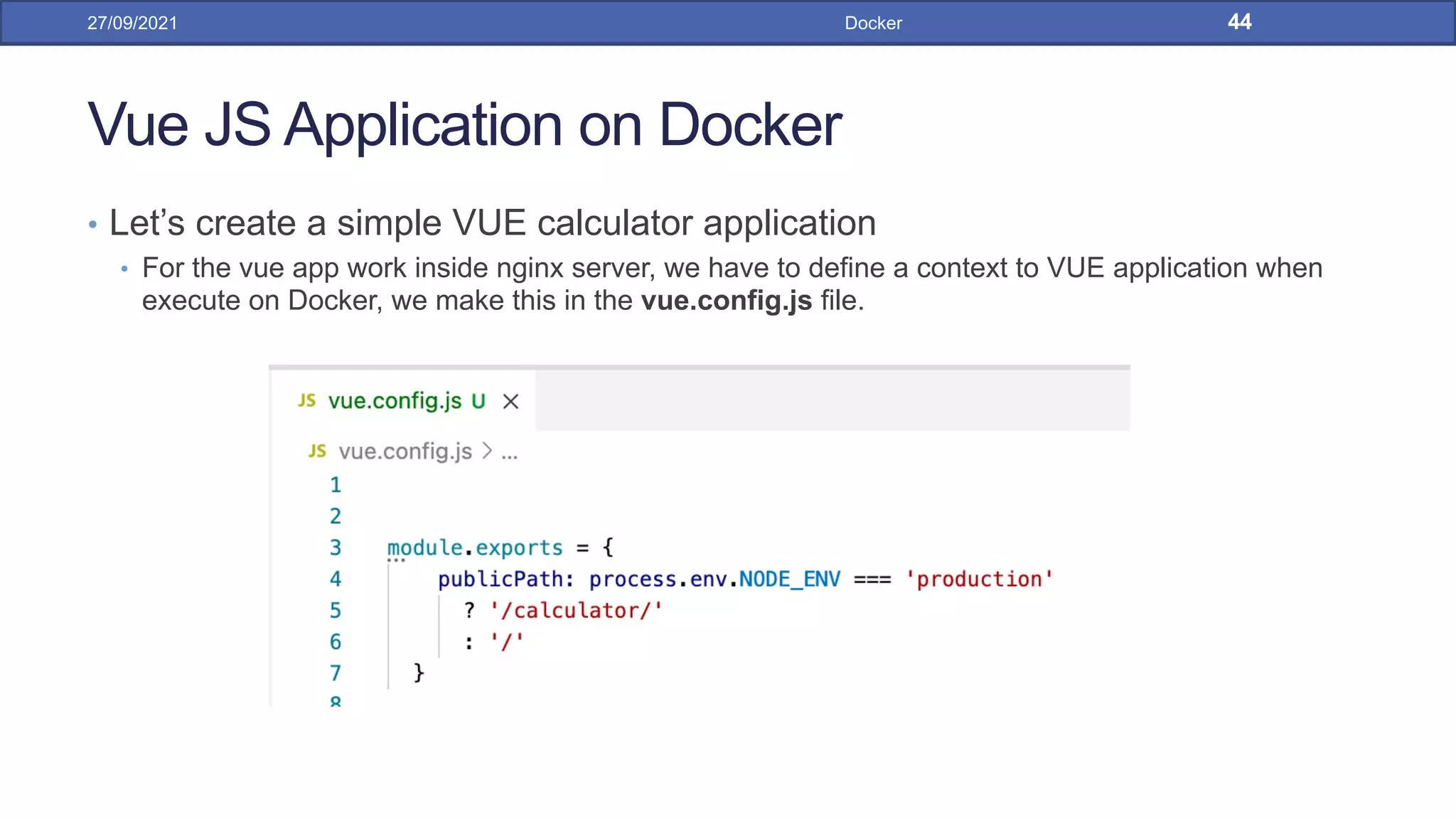The width and height of the screenshot is (1456, 819).
Task: Click vue.config.js in the breadcrumb path
Action: (x=405, y=451)
